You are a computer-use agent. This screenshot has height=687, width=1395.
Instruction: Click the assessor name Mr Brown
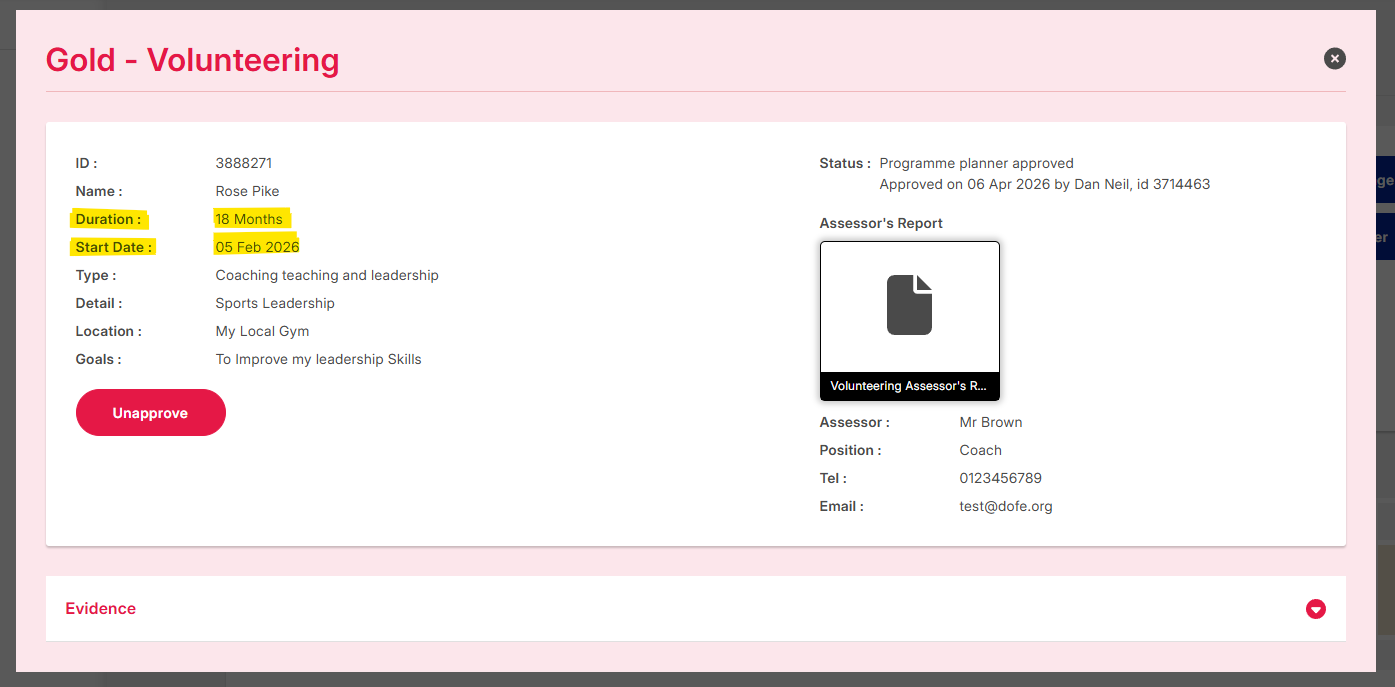tap(990, 422)
